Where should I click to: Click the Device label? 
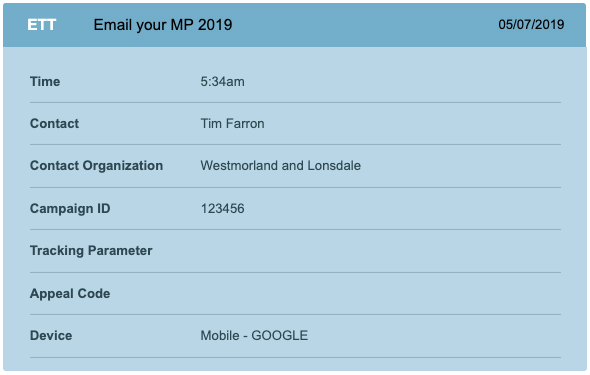(x=51, y=336)
